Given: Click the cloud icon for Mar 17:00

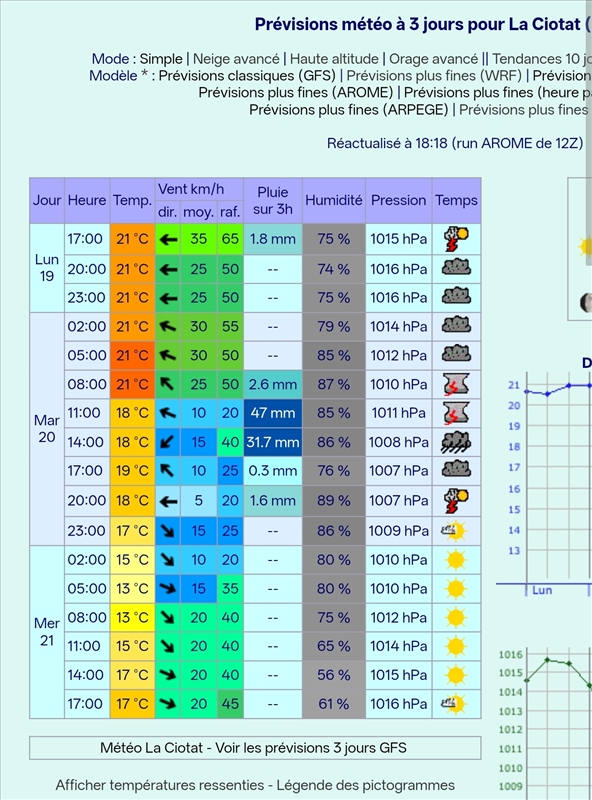Looking at the screenshot, I should pyautogui.click(x=456, y=470).
